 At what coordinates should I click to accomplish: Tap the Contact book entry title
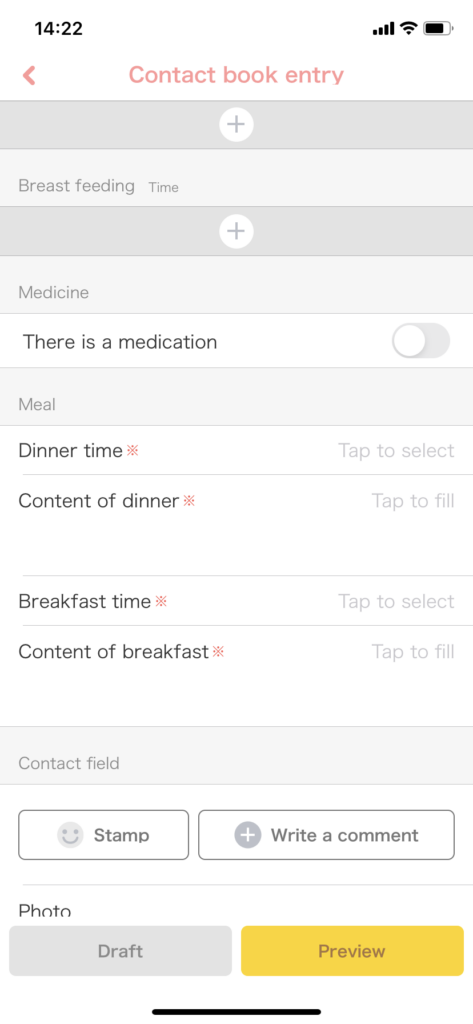pos(236,74)
